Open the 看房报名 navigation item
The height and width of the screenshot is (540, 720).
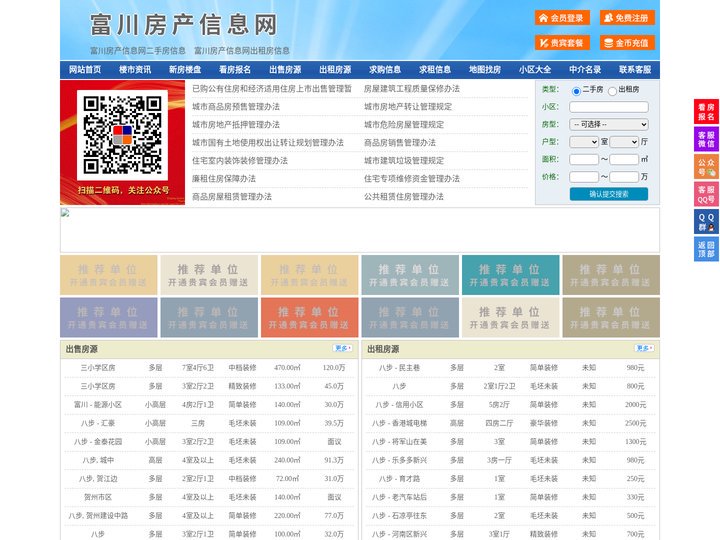tap(235, 70)
